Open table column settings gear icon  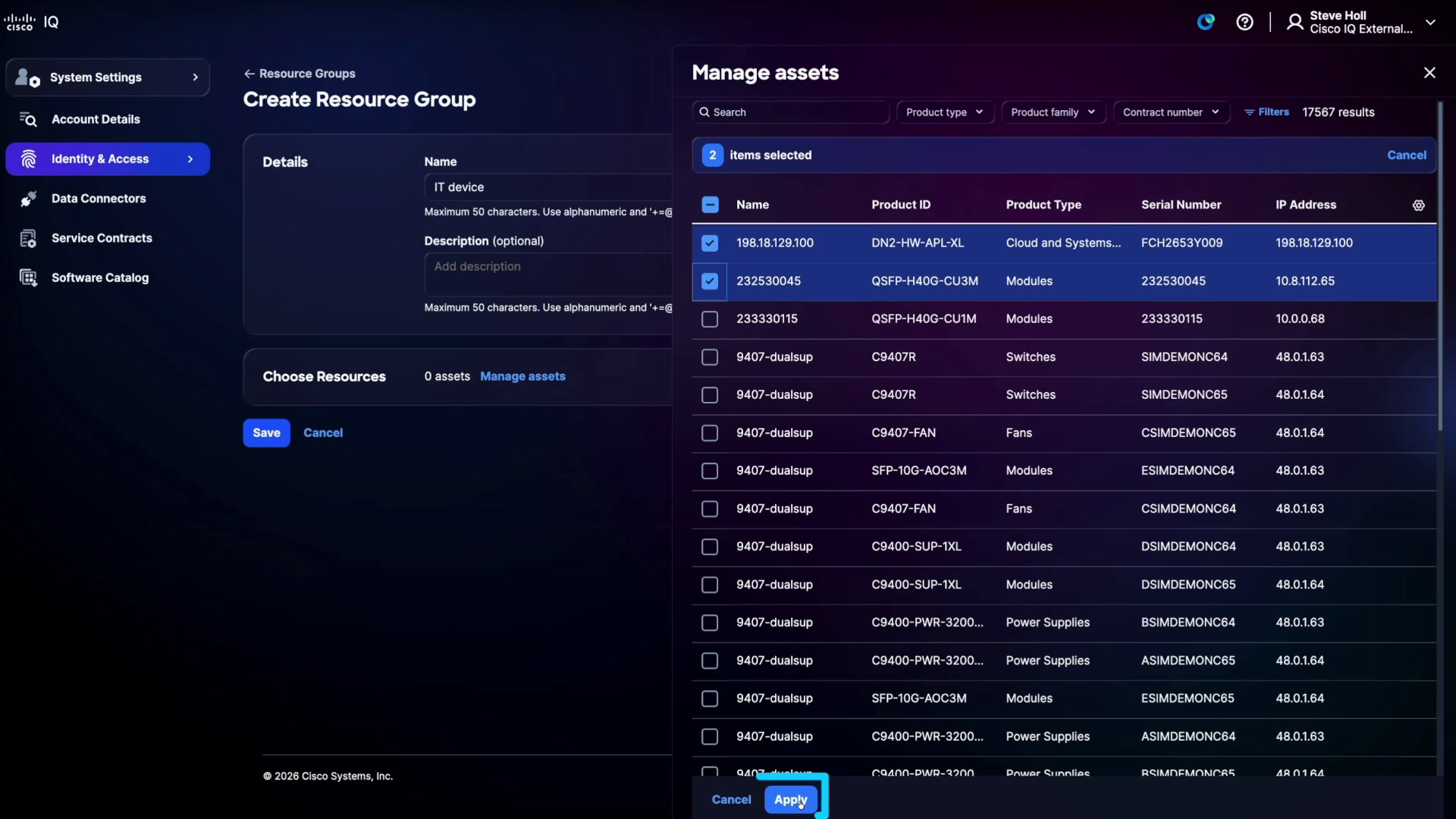point(1419,205)
